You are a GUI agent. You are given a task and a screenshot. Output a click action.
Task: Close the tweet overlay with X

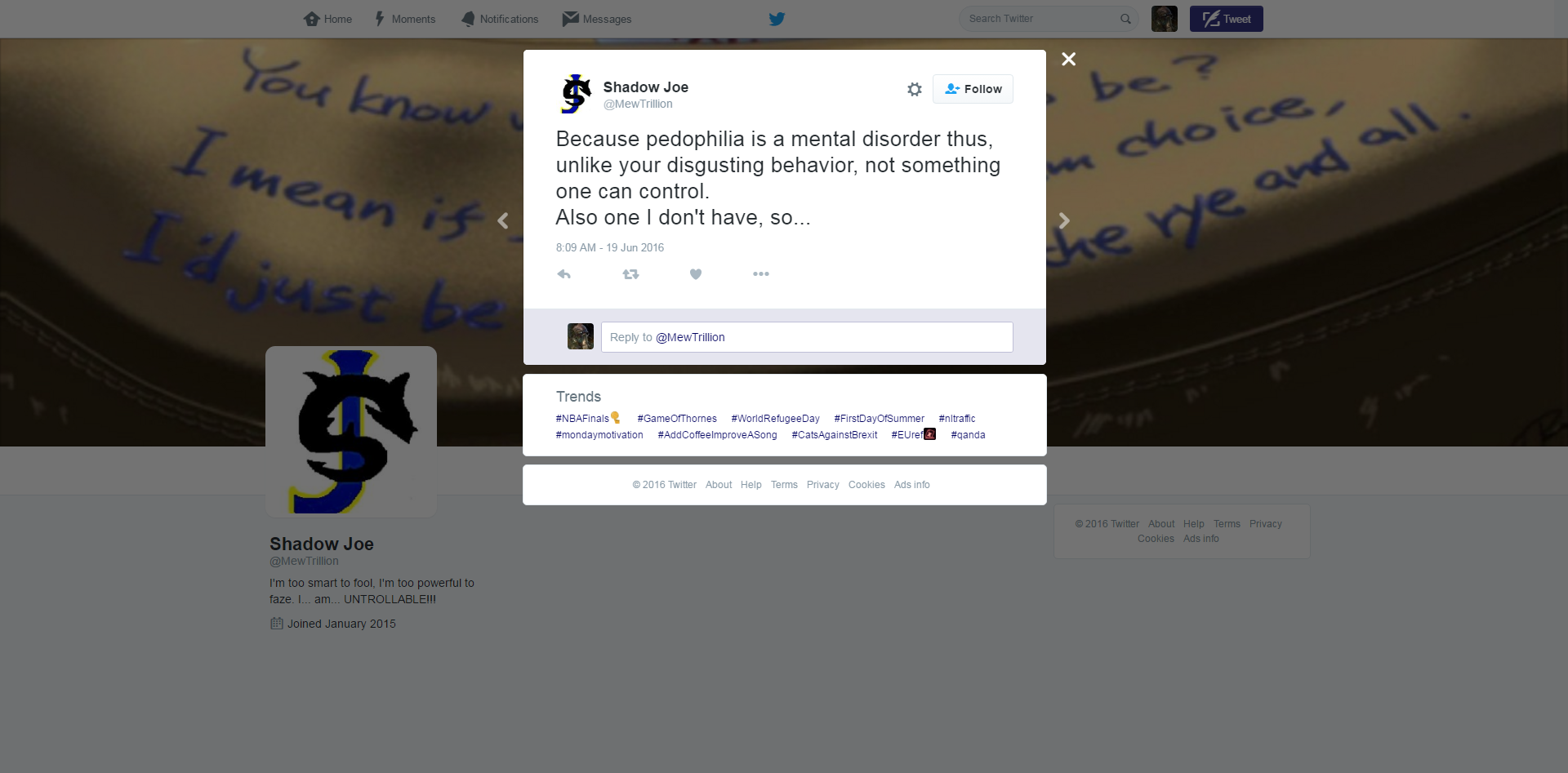click(x=1068, y=59)
